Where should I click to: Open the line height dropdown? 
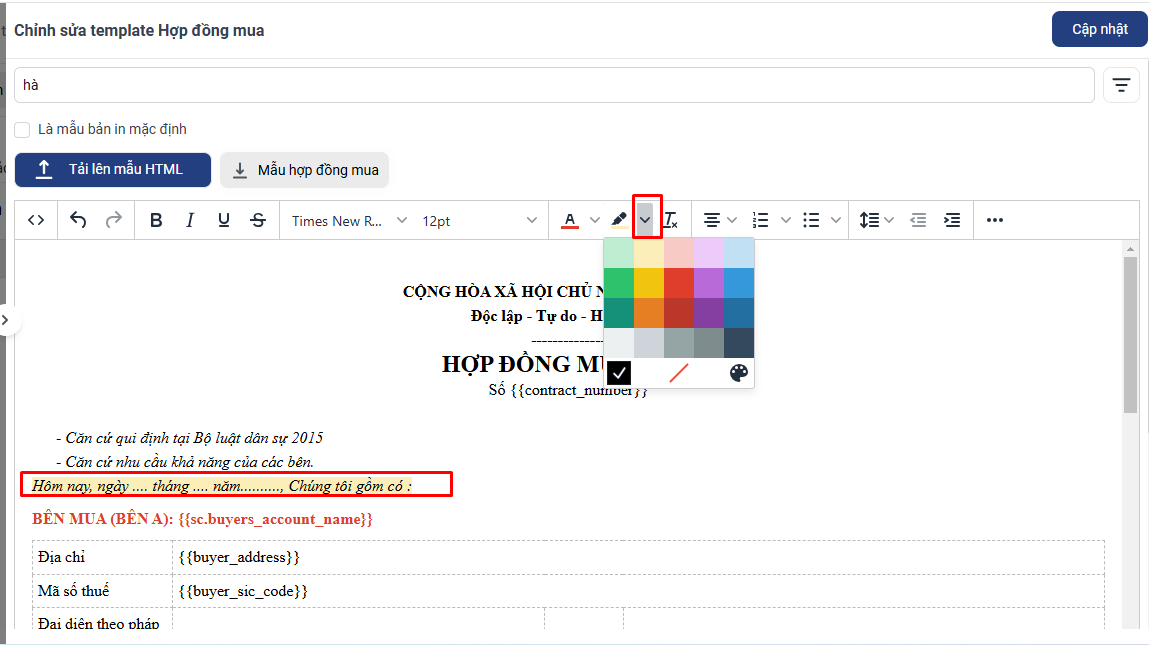[876, 221]
